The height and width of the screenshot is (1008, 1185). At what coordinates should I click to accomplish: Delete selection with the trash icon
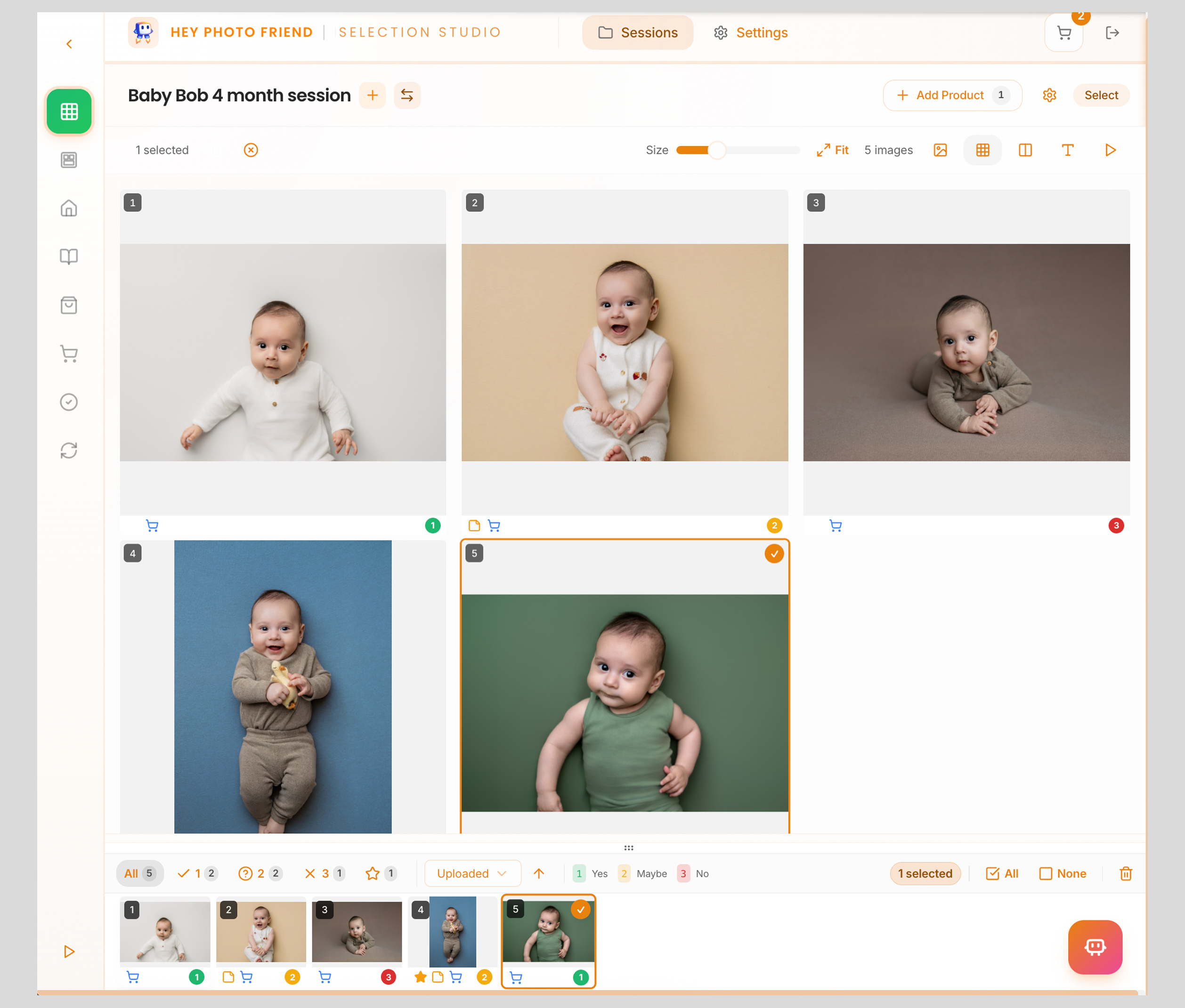tap(1126, 873)
